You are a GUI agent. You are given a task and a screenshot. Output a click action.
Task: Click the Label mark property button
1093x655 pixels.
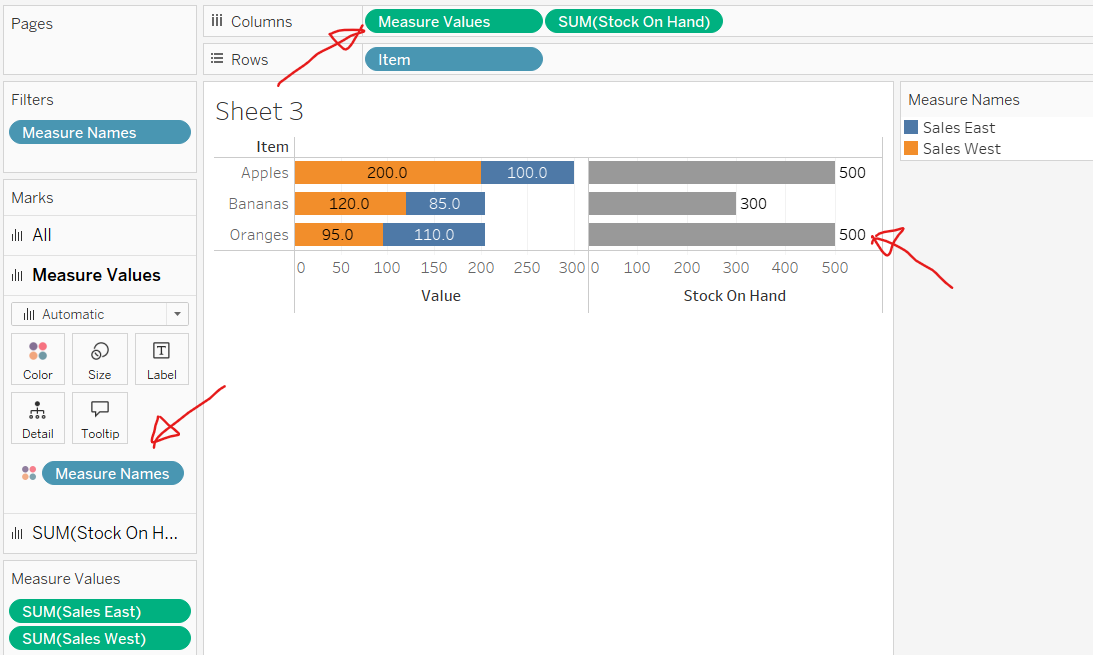click(161, 359)
